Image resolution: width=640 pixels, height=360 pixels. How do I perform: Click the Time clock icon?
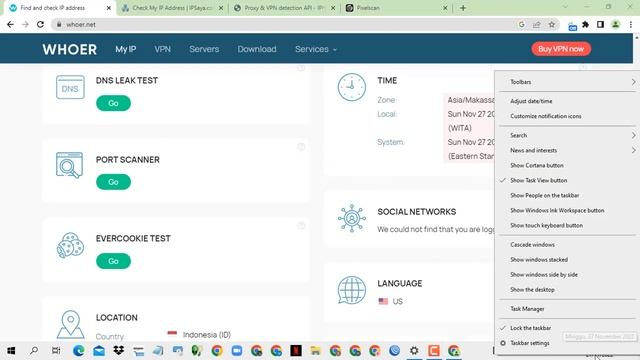pyautogui.click(x=351, y=87)
